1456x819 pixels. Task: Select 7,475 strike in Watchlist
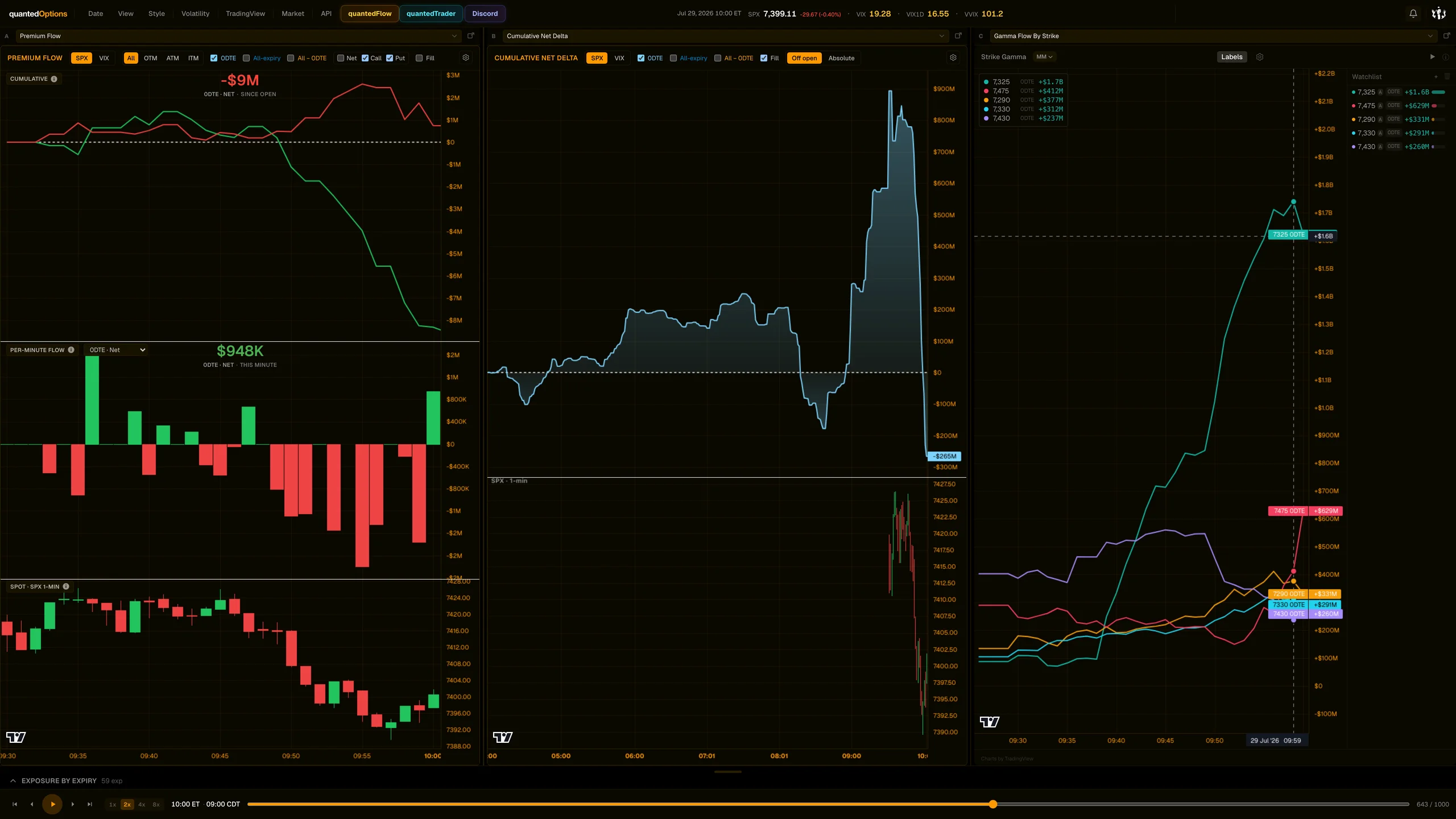[1399, 106]
